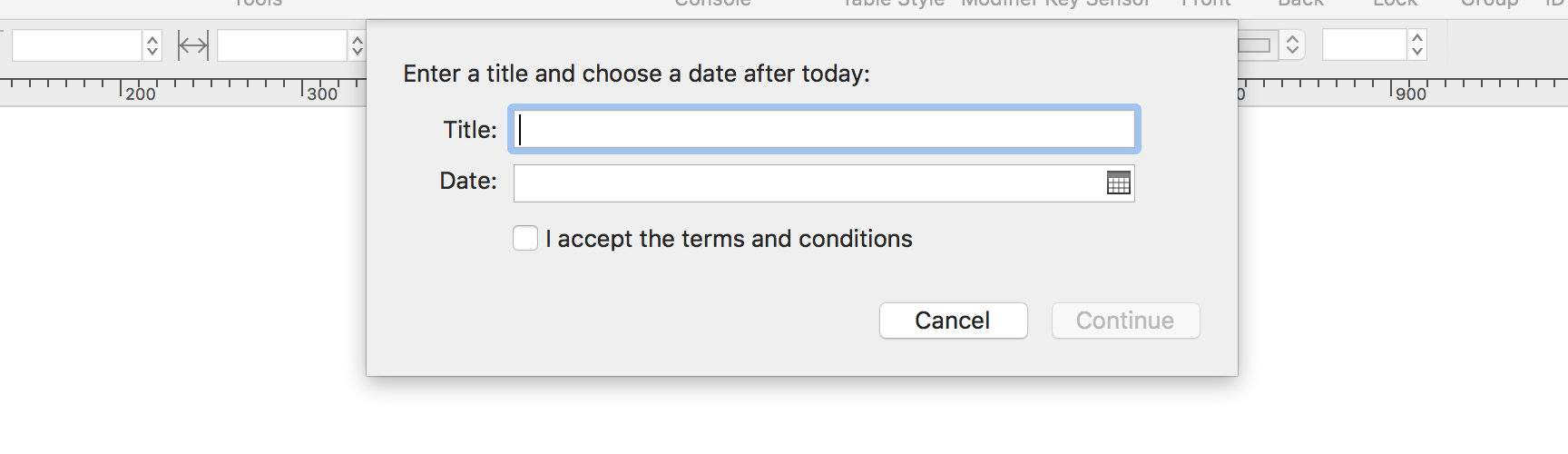This screenshot has height=454, width=1568.
Task: Click the width arrows icon in toolbar
Action: [x=192, y=44]
